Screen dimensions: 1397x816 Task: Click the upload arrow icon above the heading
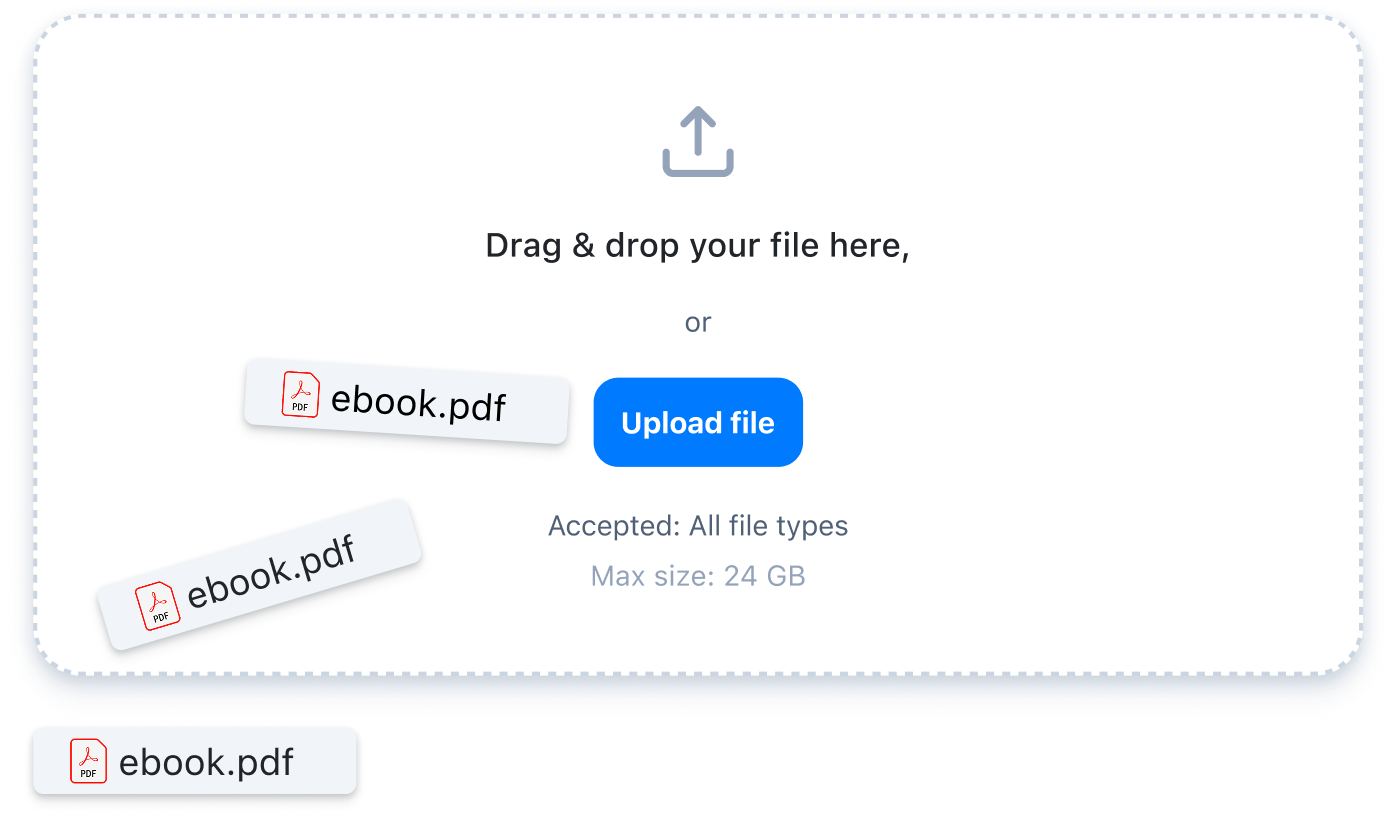coord(698,141)
